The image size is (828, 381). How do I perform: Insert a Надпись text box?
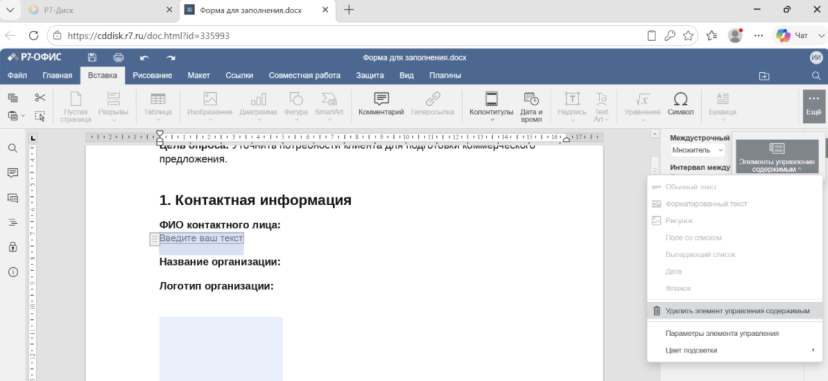click(x=572, y=107)
